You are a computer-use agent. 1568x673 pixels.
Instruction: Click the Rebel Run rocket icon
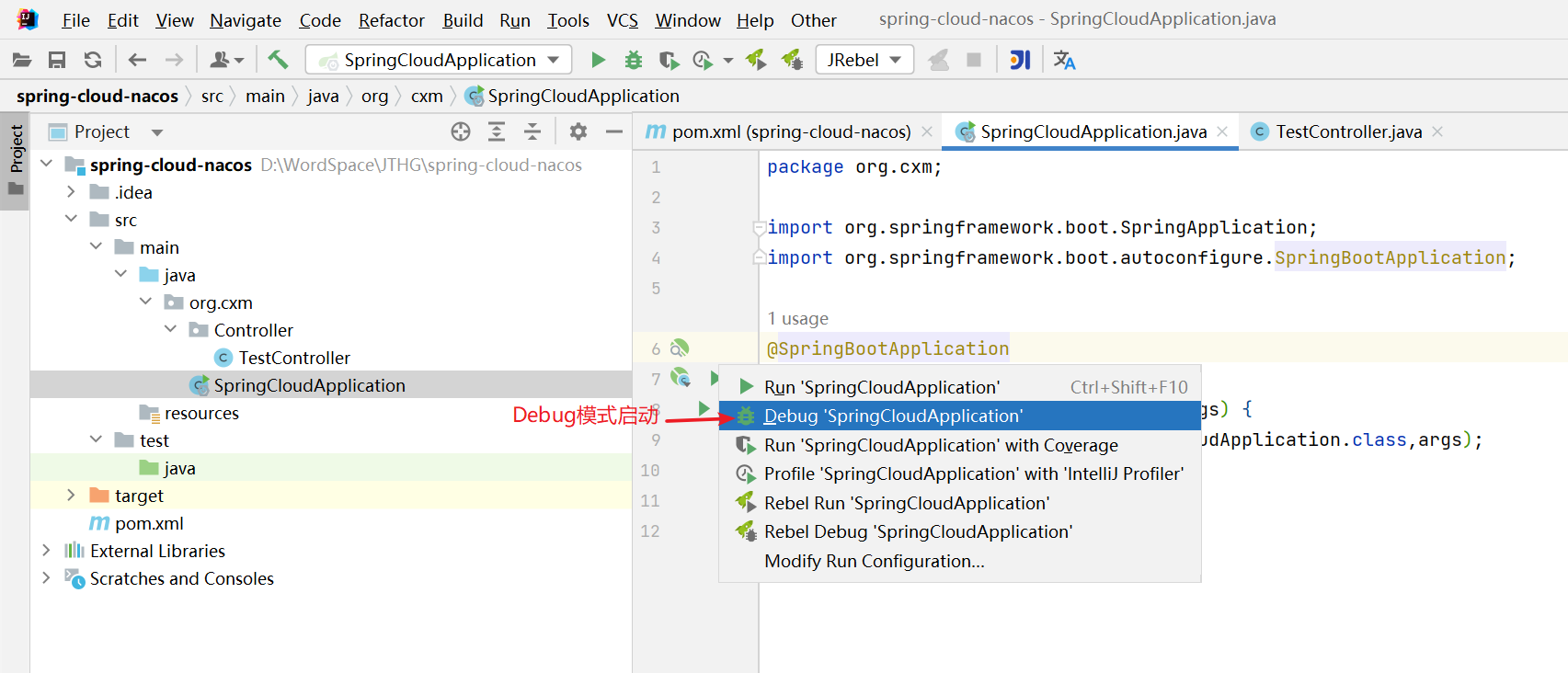[x=756, y=61]
